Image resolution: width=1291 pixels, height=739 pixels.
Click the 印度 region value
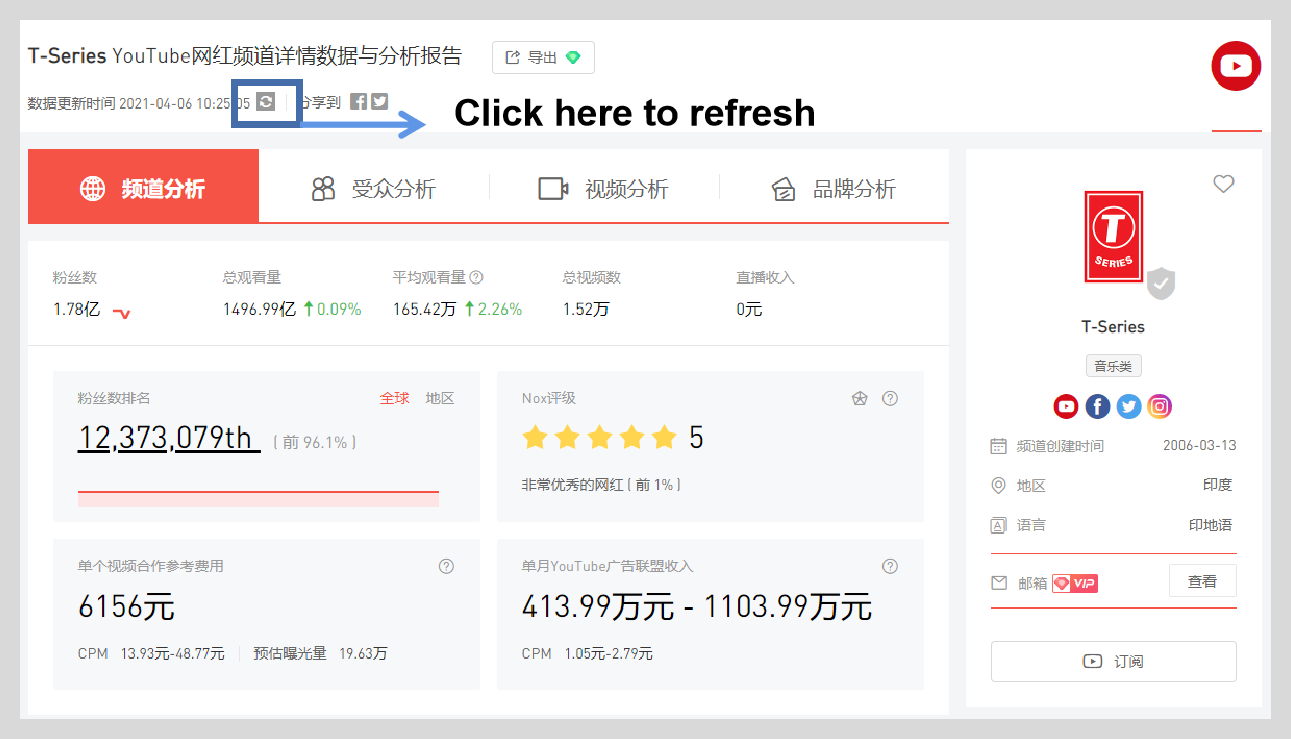click(x=1217, y=485)
